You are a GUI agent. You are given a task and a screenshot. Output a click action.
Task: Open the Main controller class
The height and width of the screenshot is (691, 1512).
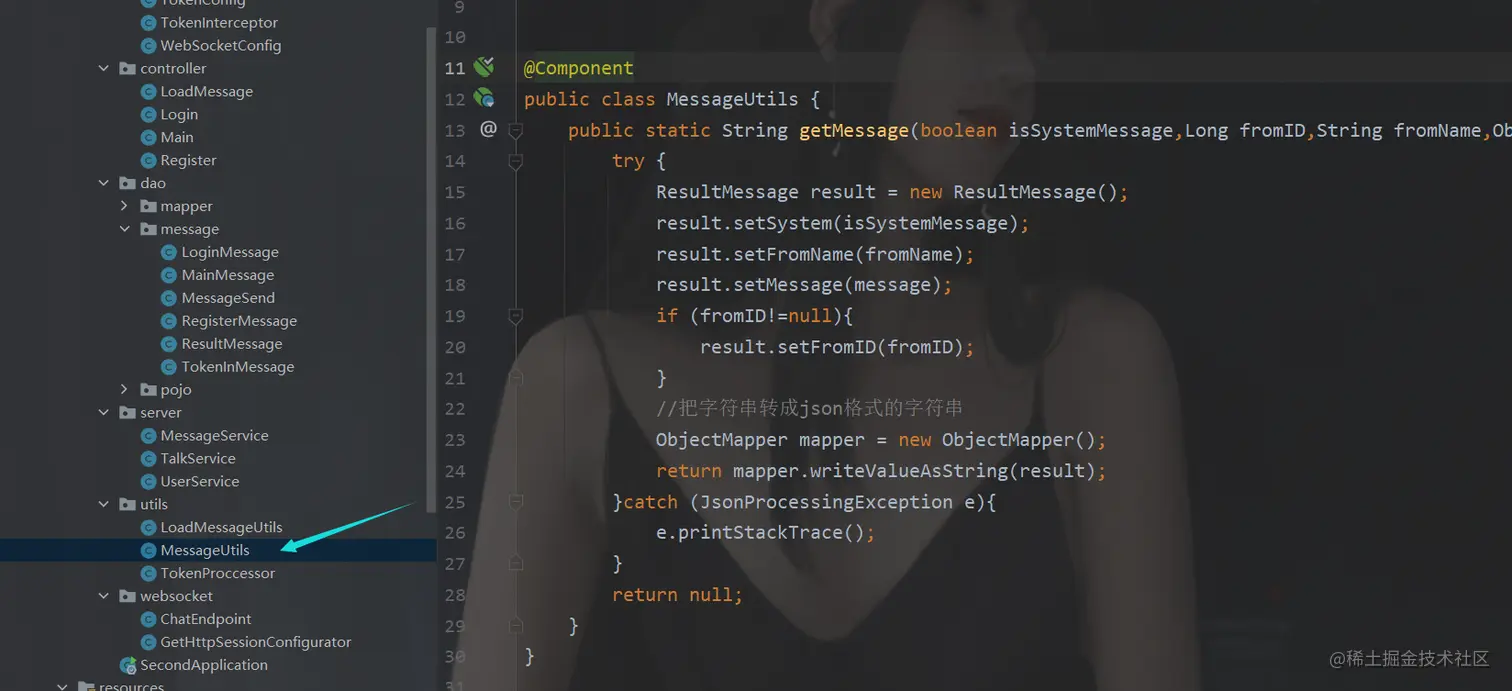[x=177, y=137]
